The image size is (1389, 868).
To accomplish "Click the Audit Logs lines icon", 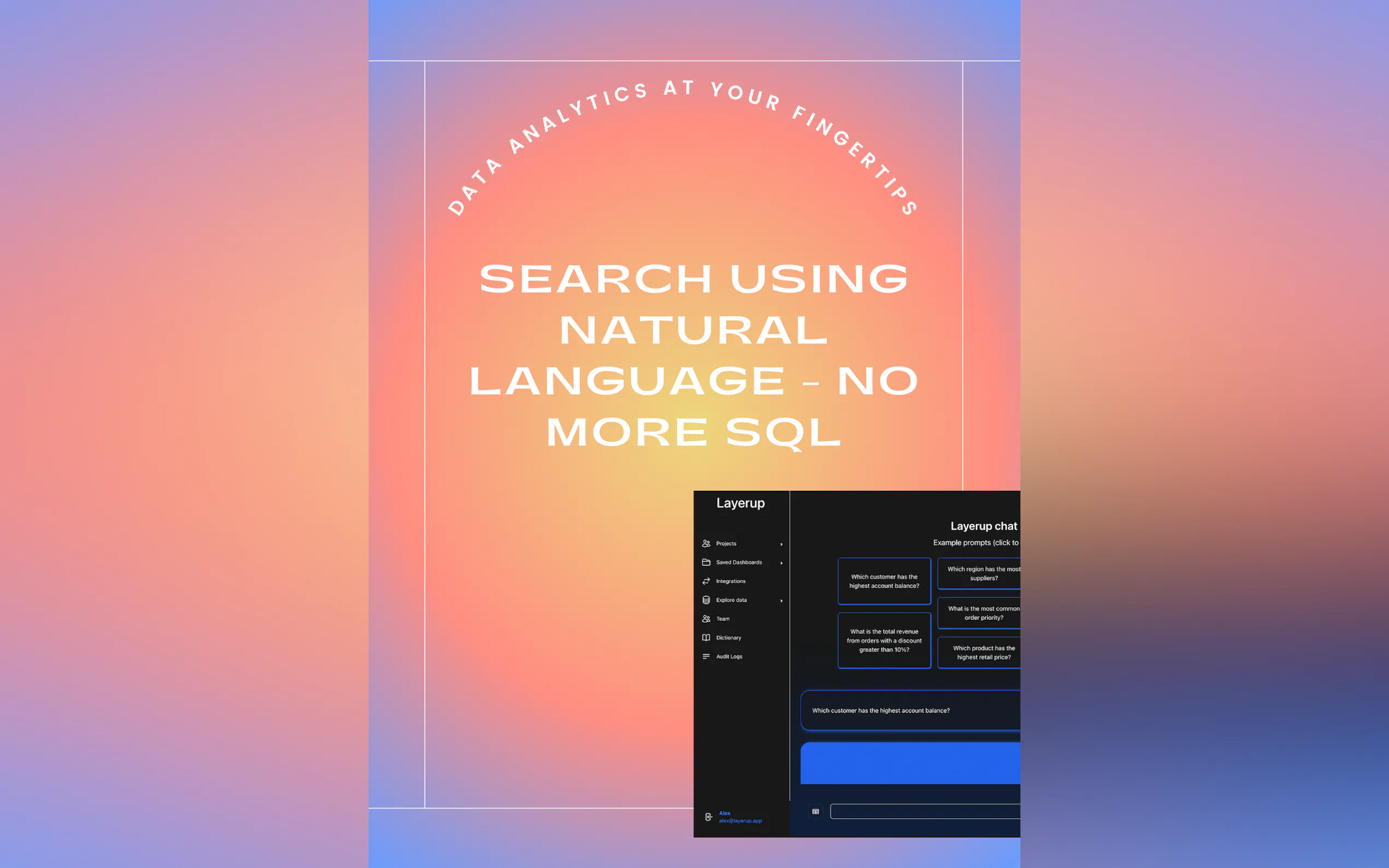I will point(707,656).
